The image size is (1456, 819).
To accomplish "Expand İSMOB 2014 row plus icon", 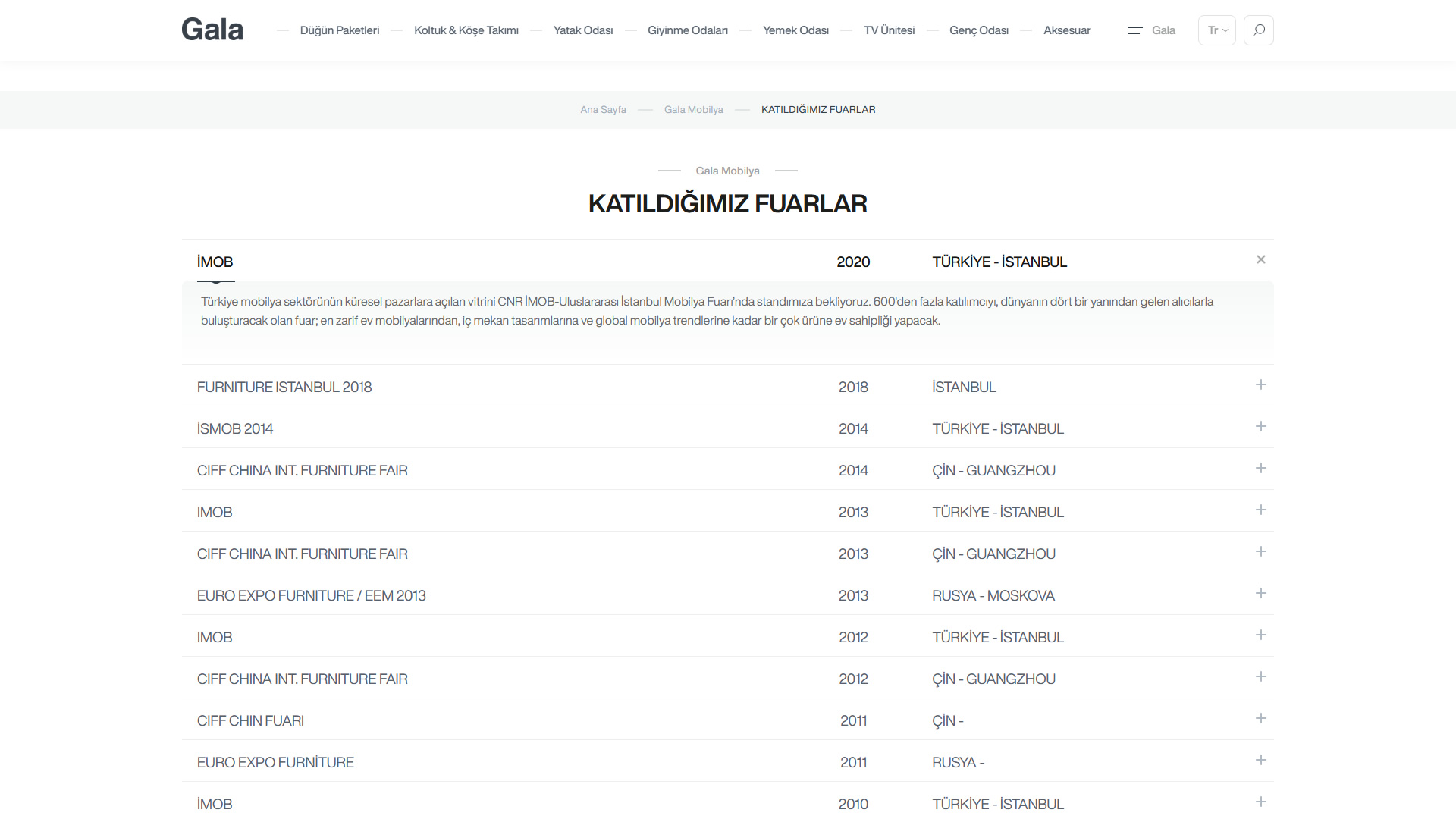I will click(1260, 427).
